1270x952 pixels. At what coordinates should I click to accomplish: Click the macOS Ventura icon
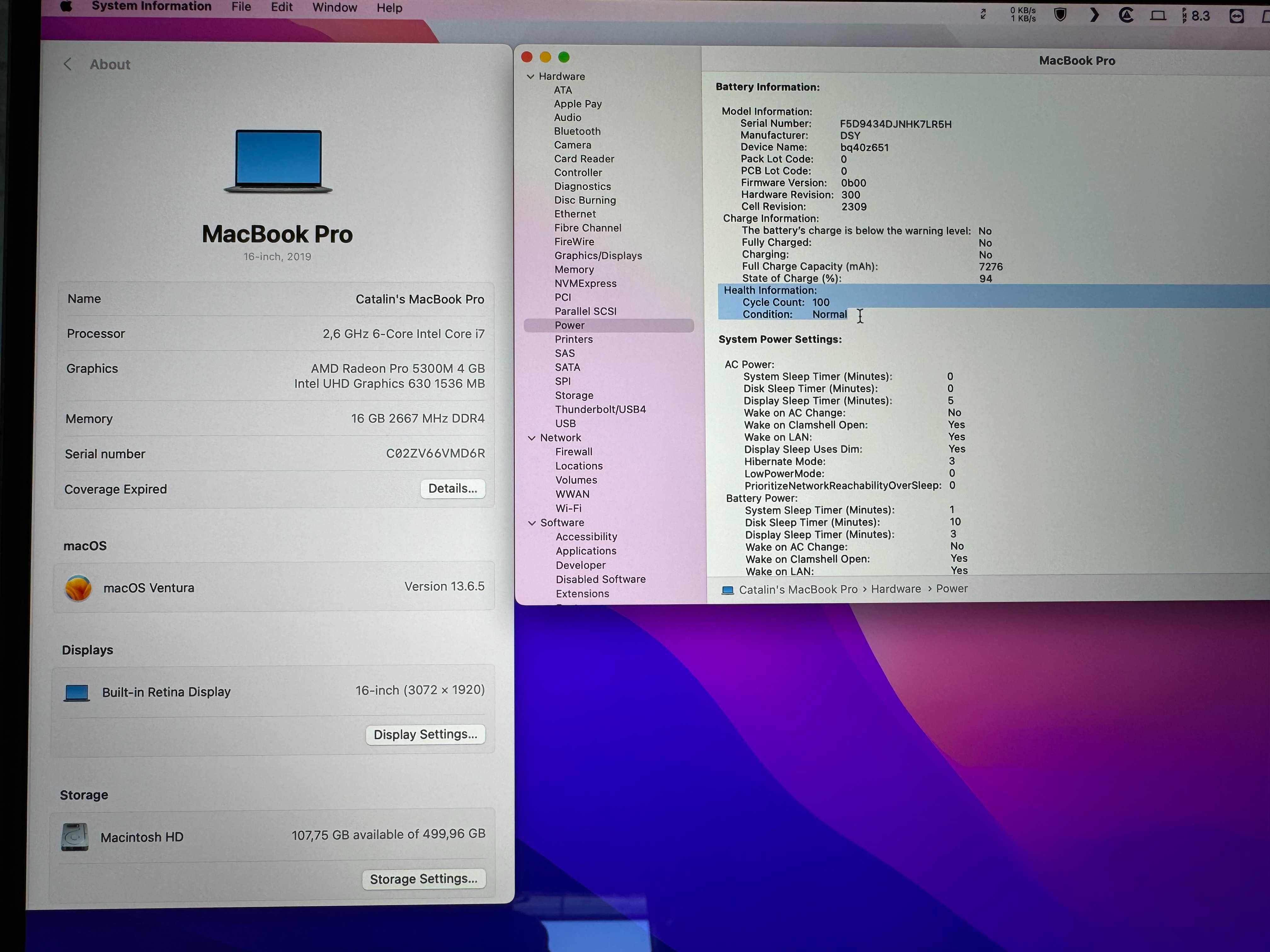(x=78, y=588)
